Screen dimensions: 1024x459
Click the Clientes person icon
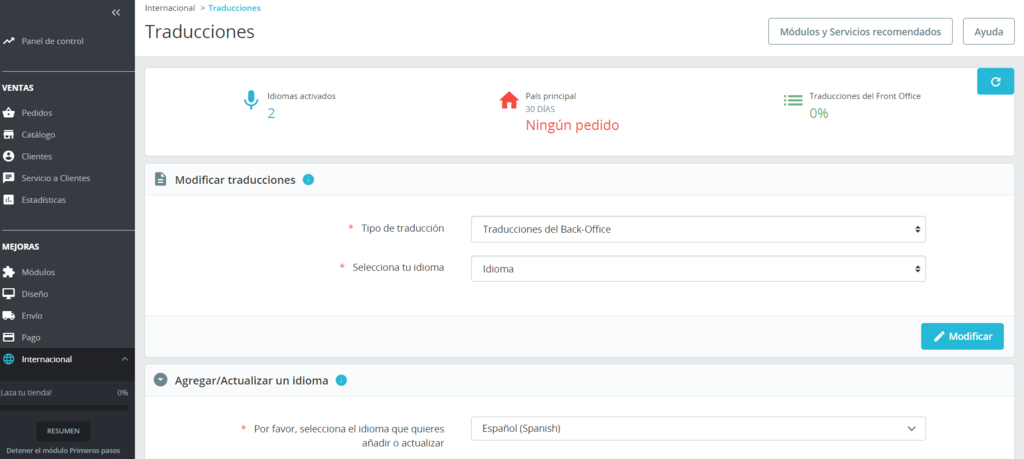(8, 157)
